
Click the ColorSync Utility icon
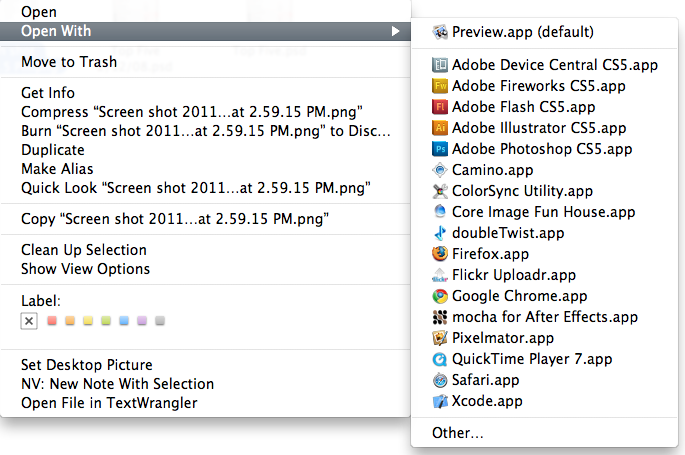pyautogui.click(x=440, y=191)
